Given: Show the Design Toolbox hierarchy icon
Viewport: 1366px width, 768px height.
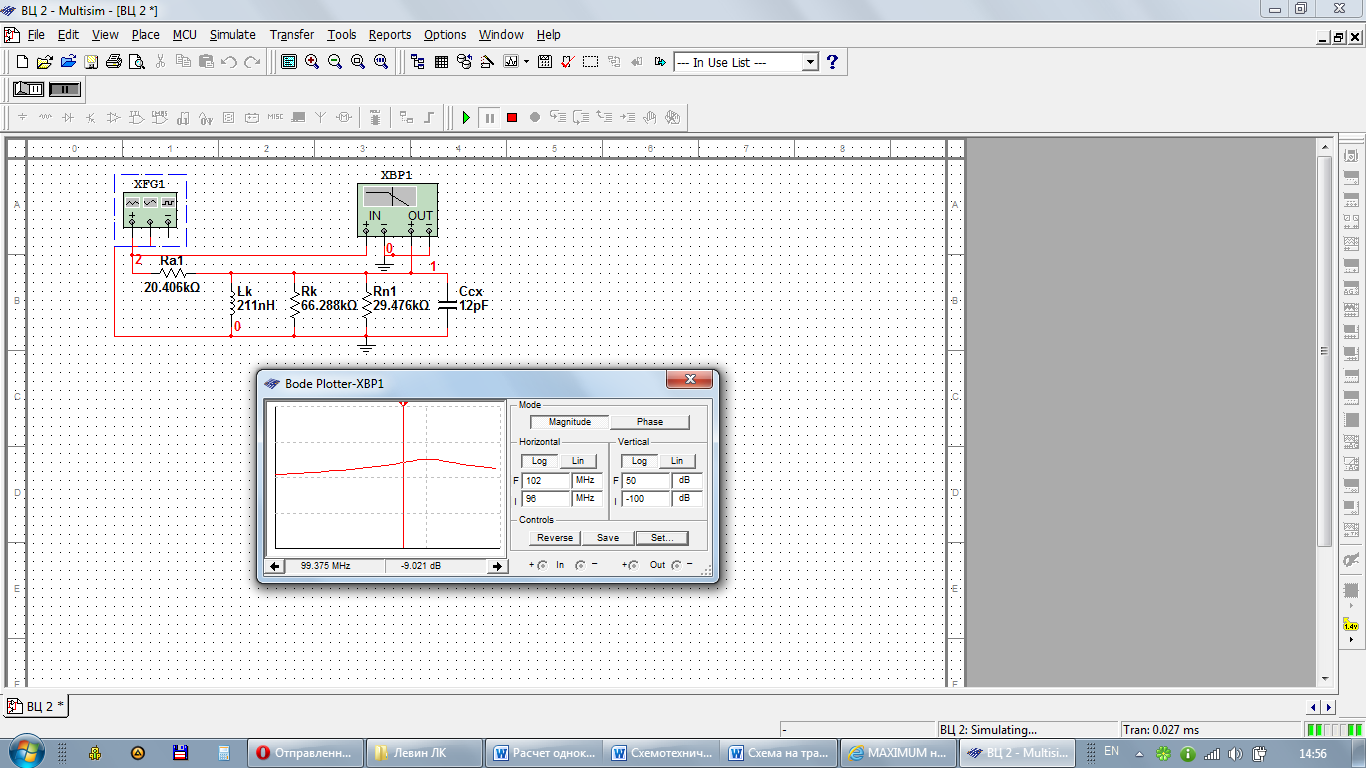Looking at the screenshot, I should tap(418, 62).
